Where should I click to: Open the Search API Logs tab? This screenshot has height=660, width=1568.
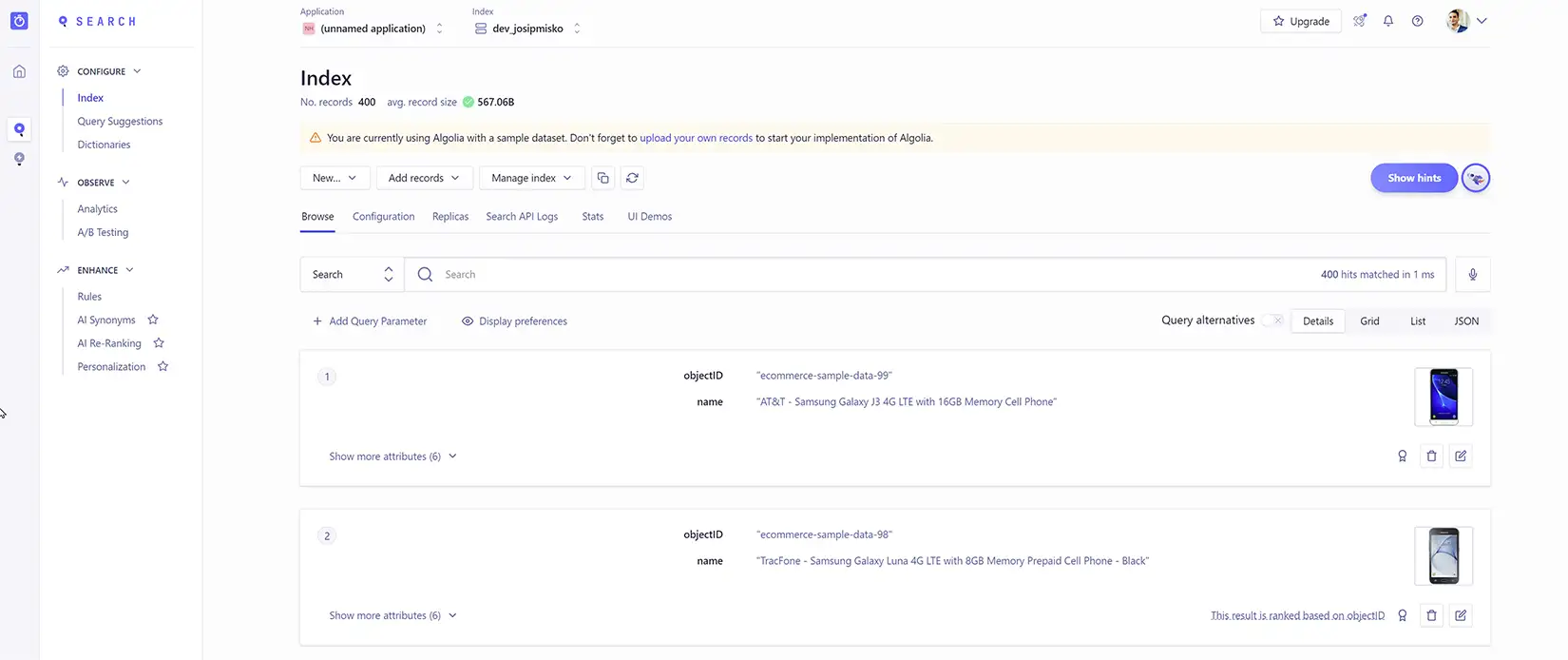tap(522, 217)
